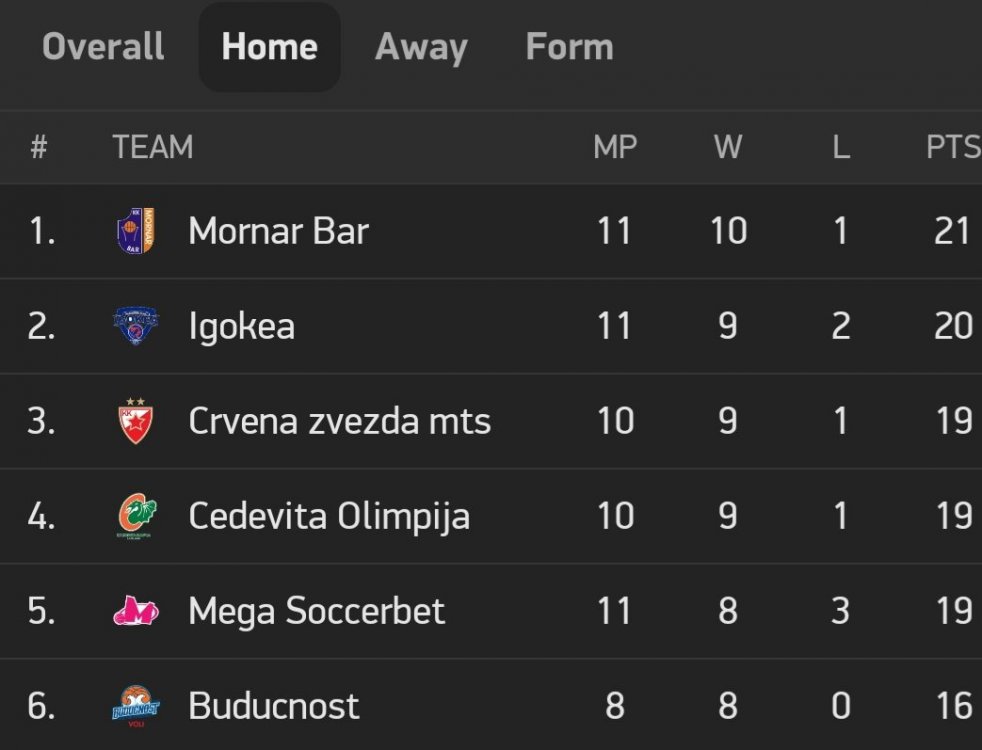This screenshot has height=750, width=982.
Task: Click the pink Mega Soccerbet logo
Action: click(135, 611)
